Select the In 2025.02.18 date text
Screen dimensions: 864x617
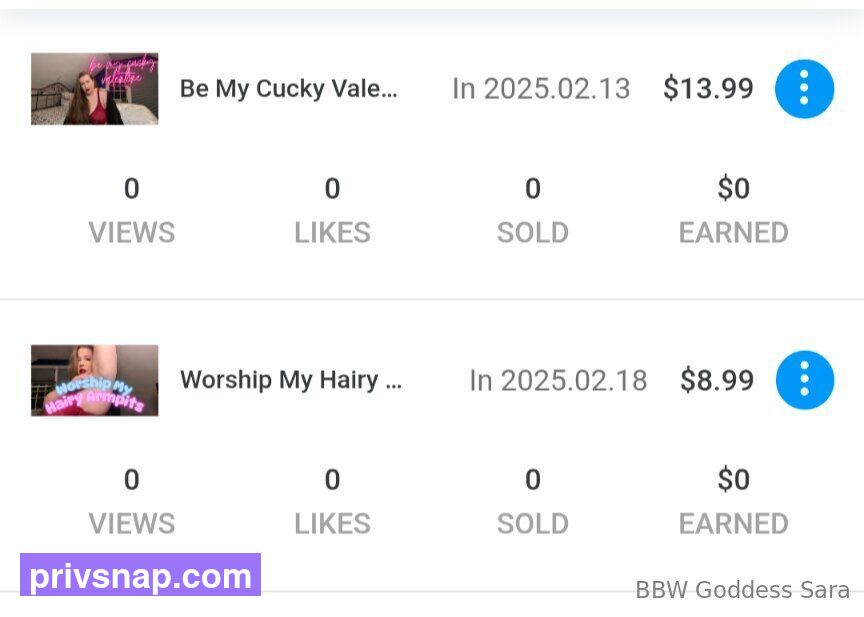[x=558, y=380]
